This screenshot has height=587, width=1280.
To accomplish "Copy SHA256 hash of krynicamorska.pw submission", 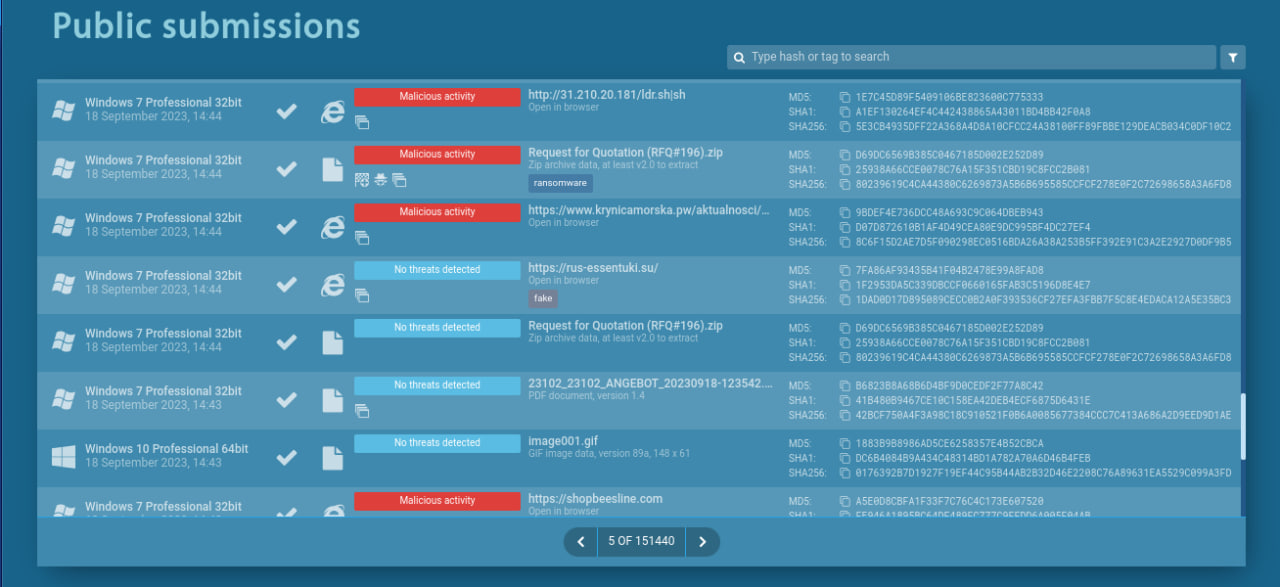I will (x=845, y=242).
